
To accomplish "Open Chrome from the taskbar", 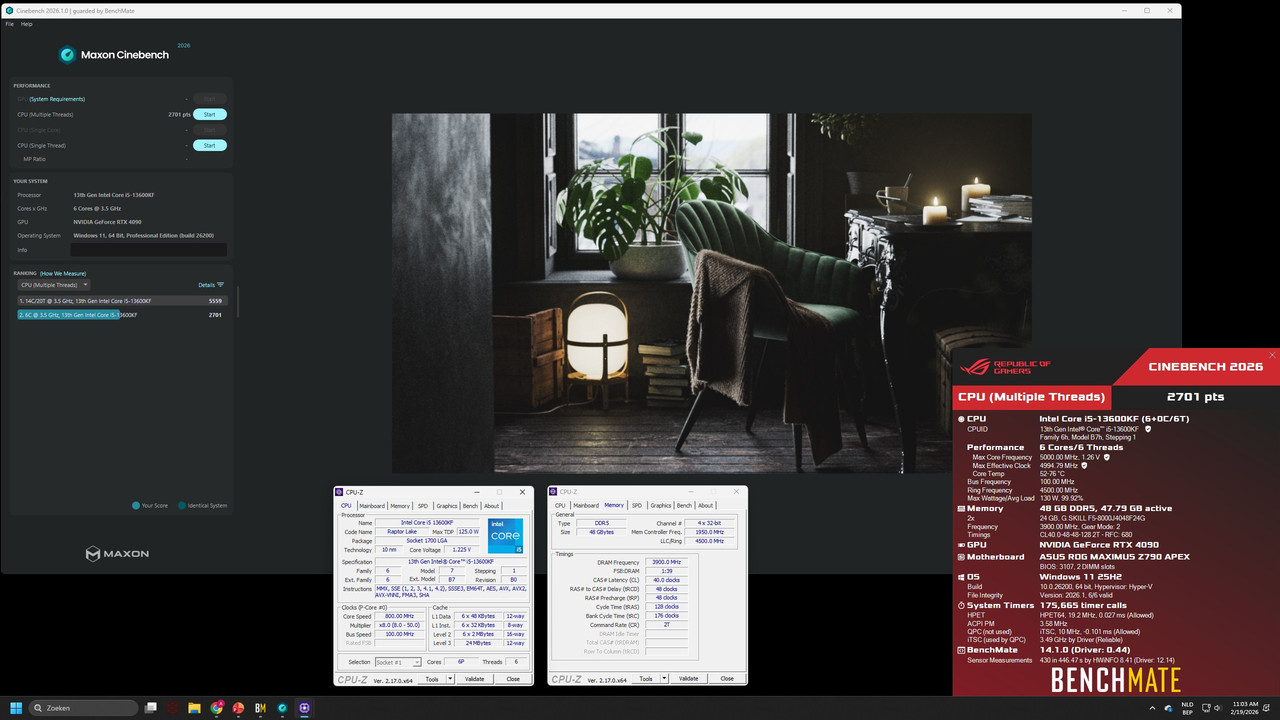I will coord(217,708).
